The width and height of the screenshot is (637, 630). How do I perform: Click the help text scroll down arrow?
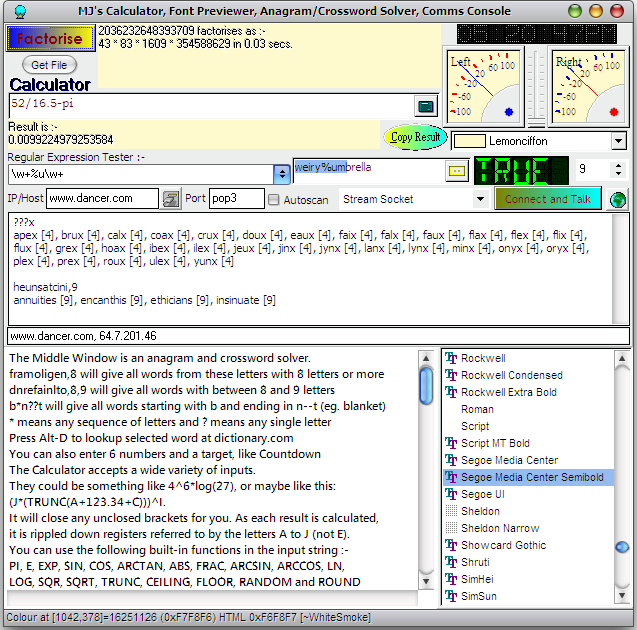[x=426, y=581]
